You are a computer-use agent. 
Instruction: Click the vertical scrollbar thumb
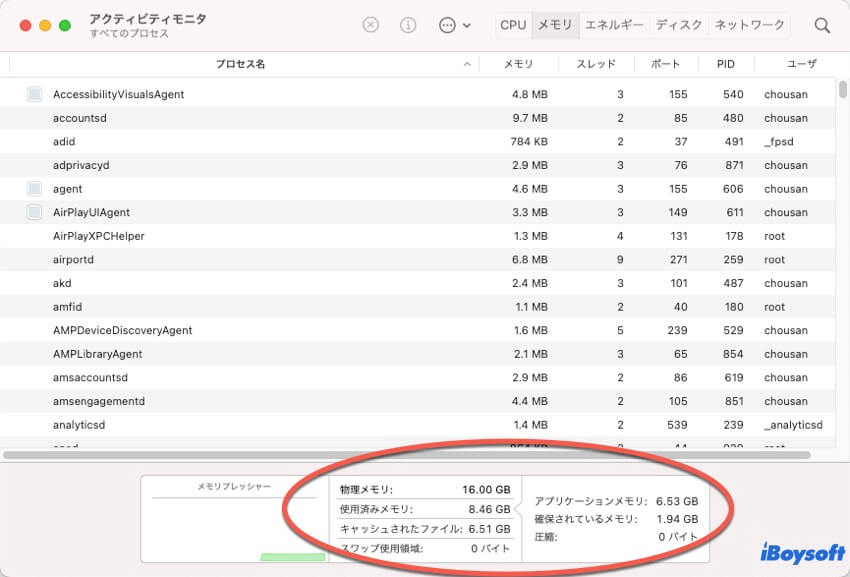[842, 89]
